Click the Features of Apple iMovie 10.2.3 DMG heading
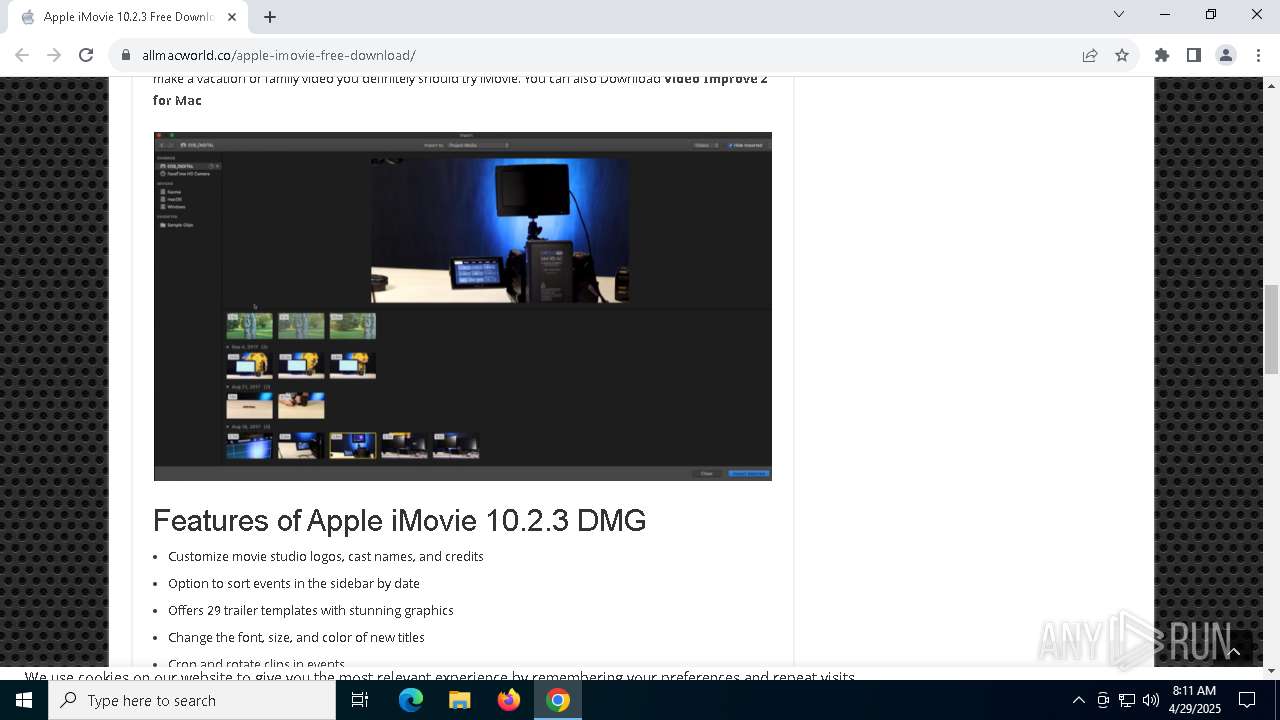1280x720 pixels. (x=399, y=520)
